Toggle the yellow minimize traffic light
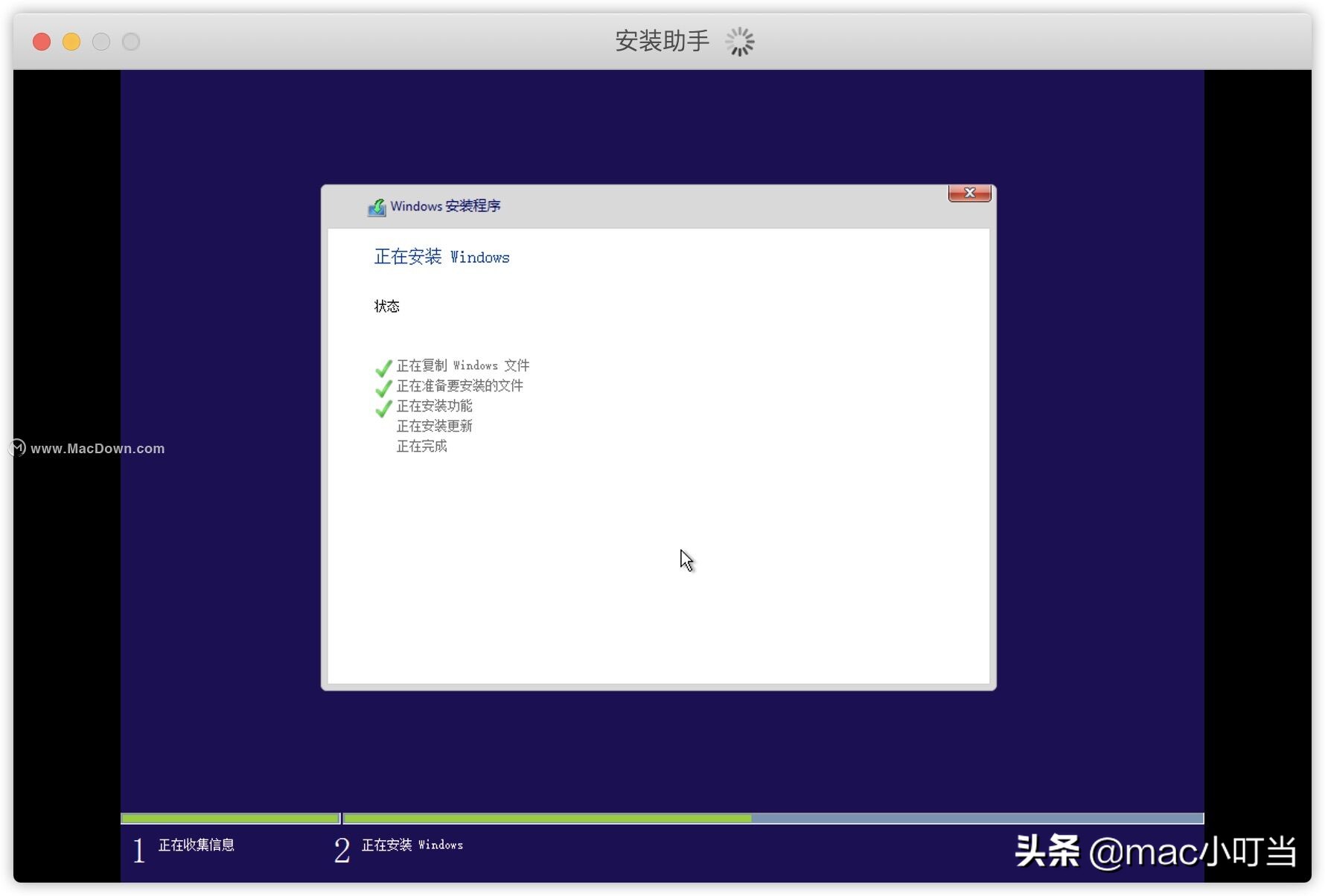Screen dimensions: 1325x896 point(71,42)
